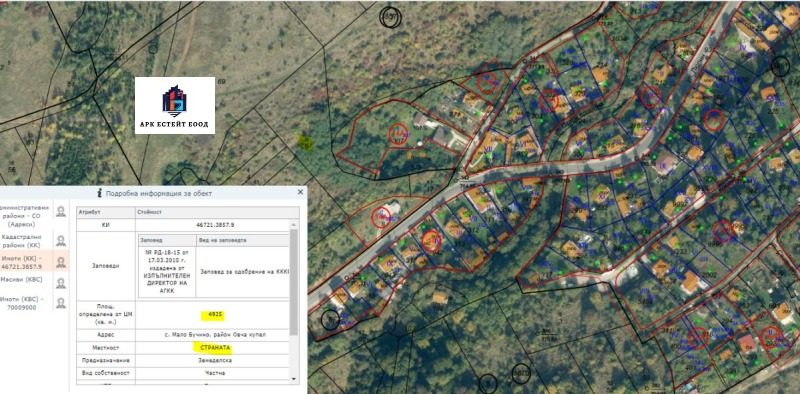Click the locate icon beside Кадастрални райони (КК)
Viewport: 800px width, 394px height.
point(61,240)
